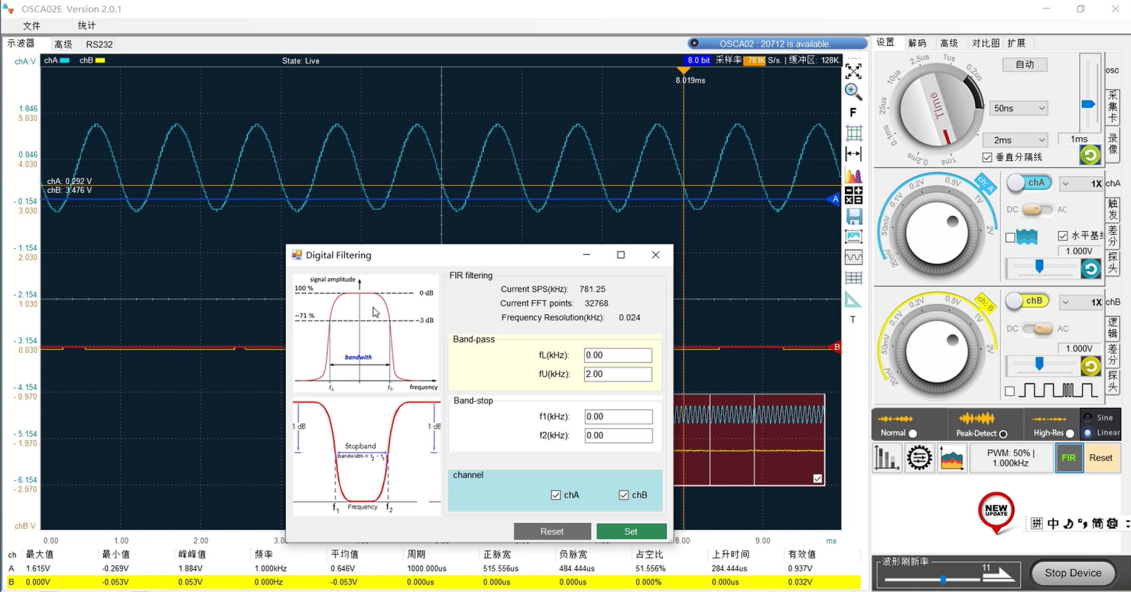Viewport: 1131px width, 592px height.
Task: Click the fullscreen expand arrows icon
Action: click(853, 72)
